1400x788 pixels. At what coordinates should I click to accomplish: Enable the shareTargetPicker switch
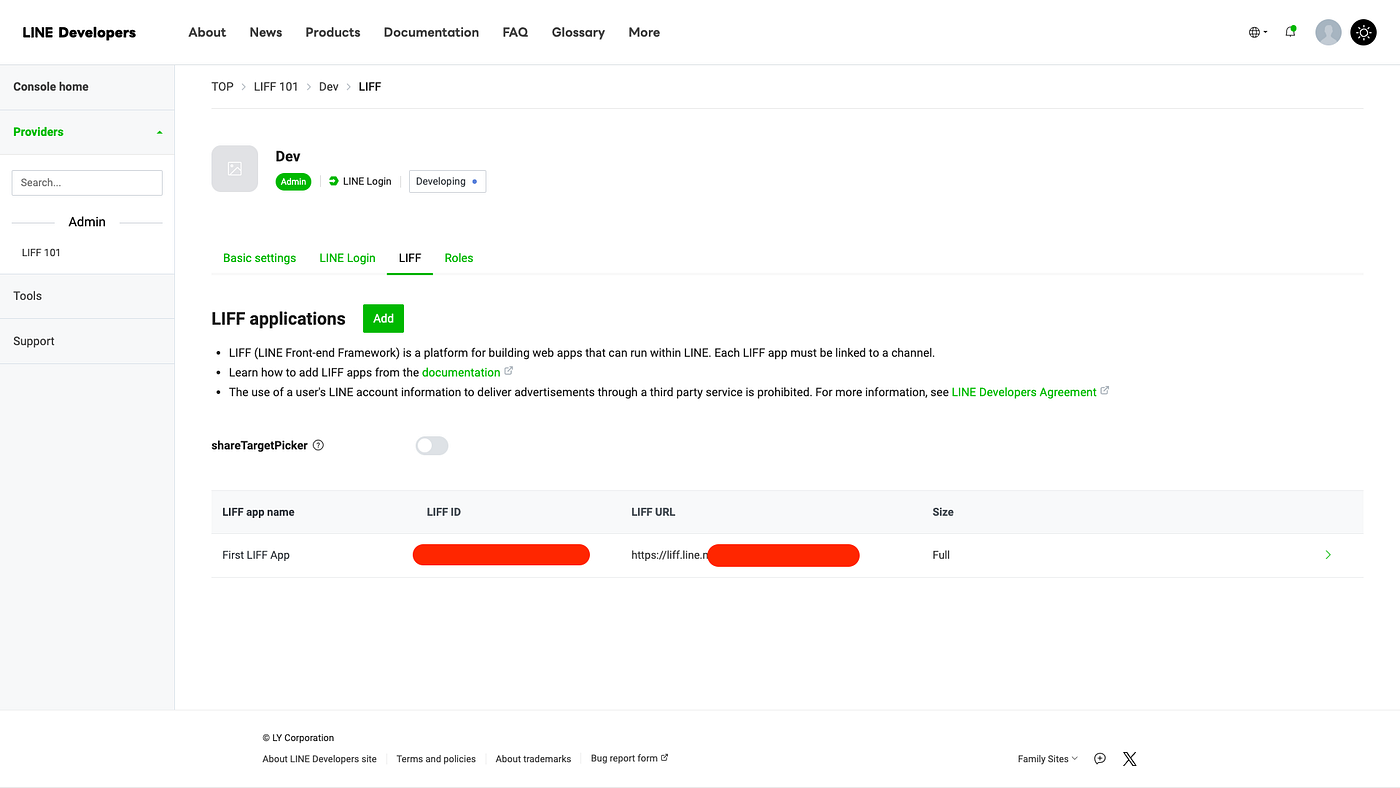coord(432,446)
